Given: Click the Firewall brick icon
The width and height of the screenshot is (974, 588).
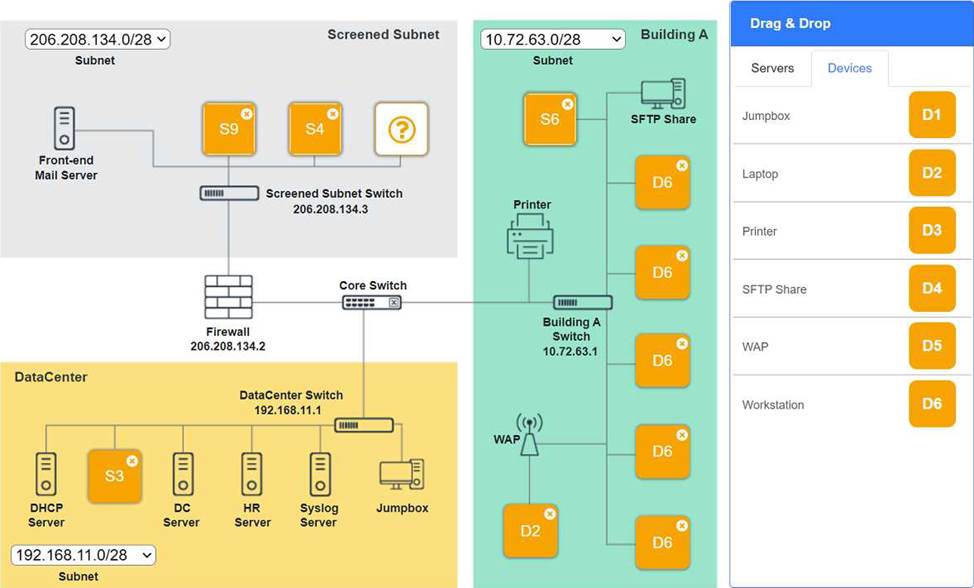Looking at the screenshot, I should (228, 297).
